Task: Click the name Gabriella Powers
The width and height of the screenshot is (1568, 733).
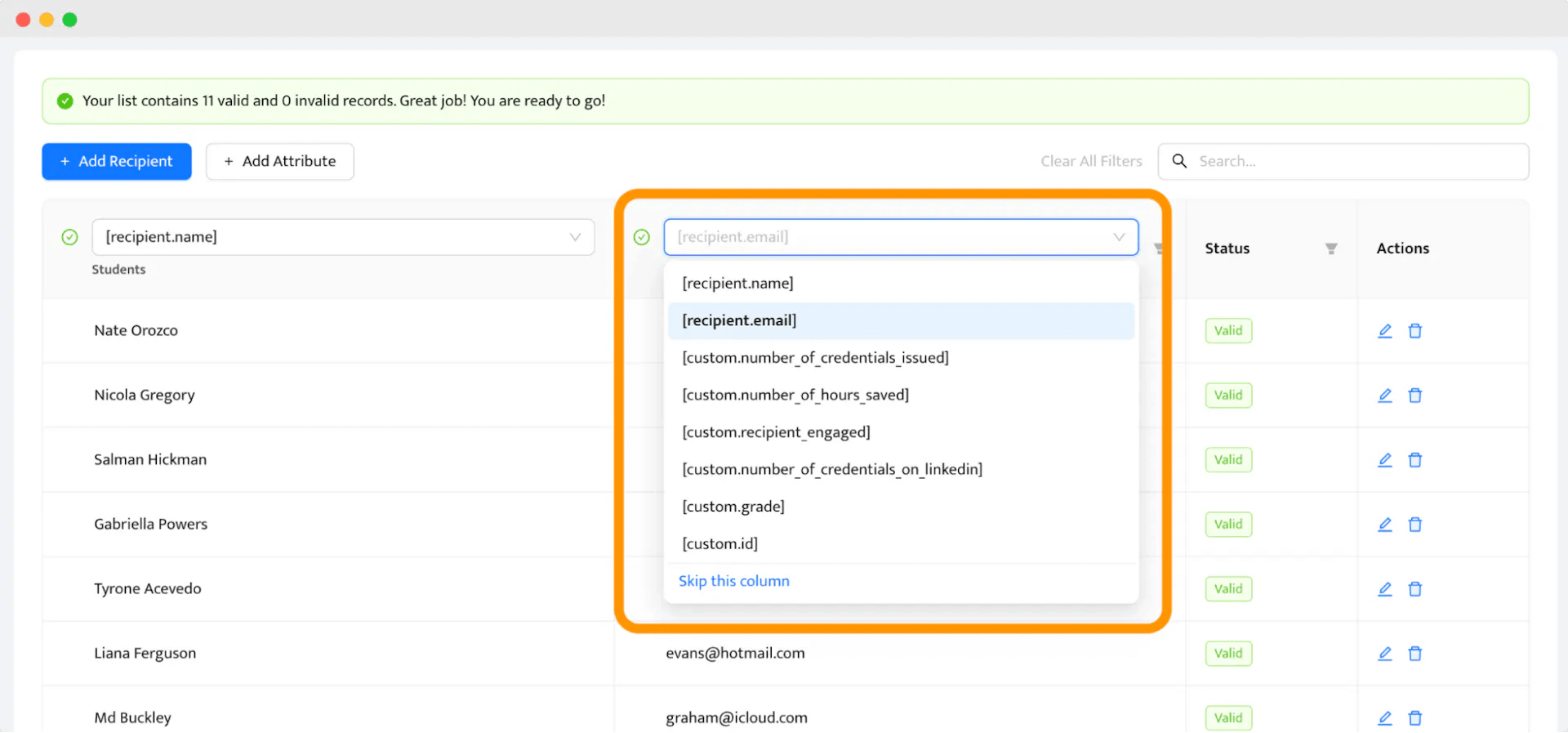Action: click(x=151, y=525)
